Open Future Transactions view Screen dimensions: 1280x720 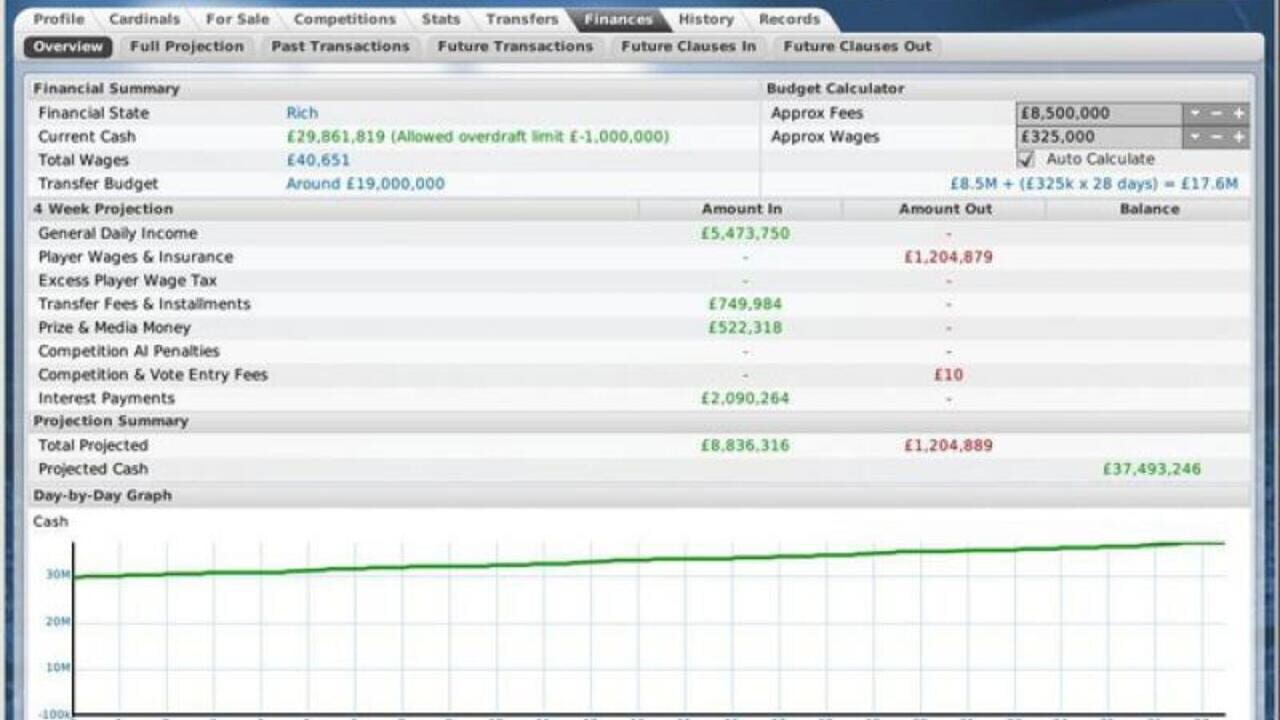(515, 46)
